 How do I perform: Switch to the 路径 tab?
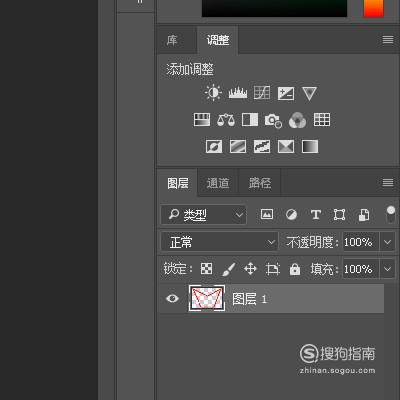coord(260,183)
